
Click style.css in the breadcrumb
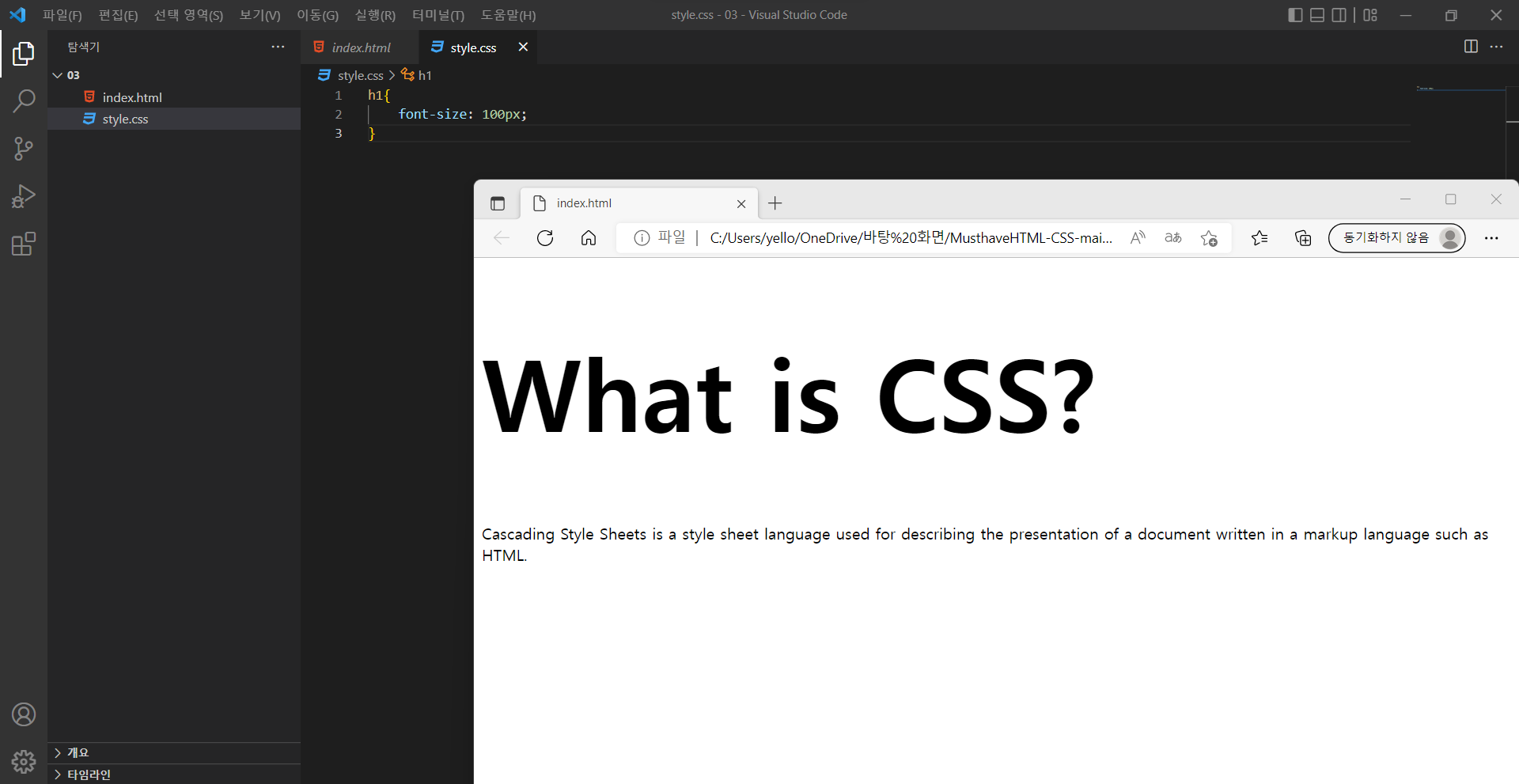(x=360, y=75)
